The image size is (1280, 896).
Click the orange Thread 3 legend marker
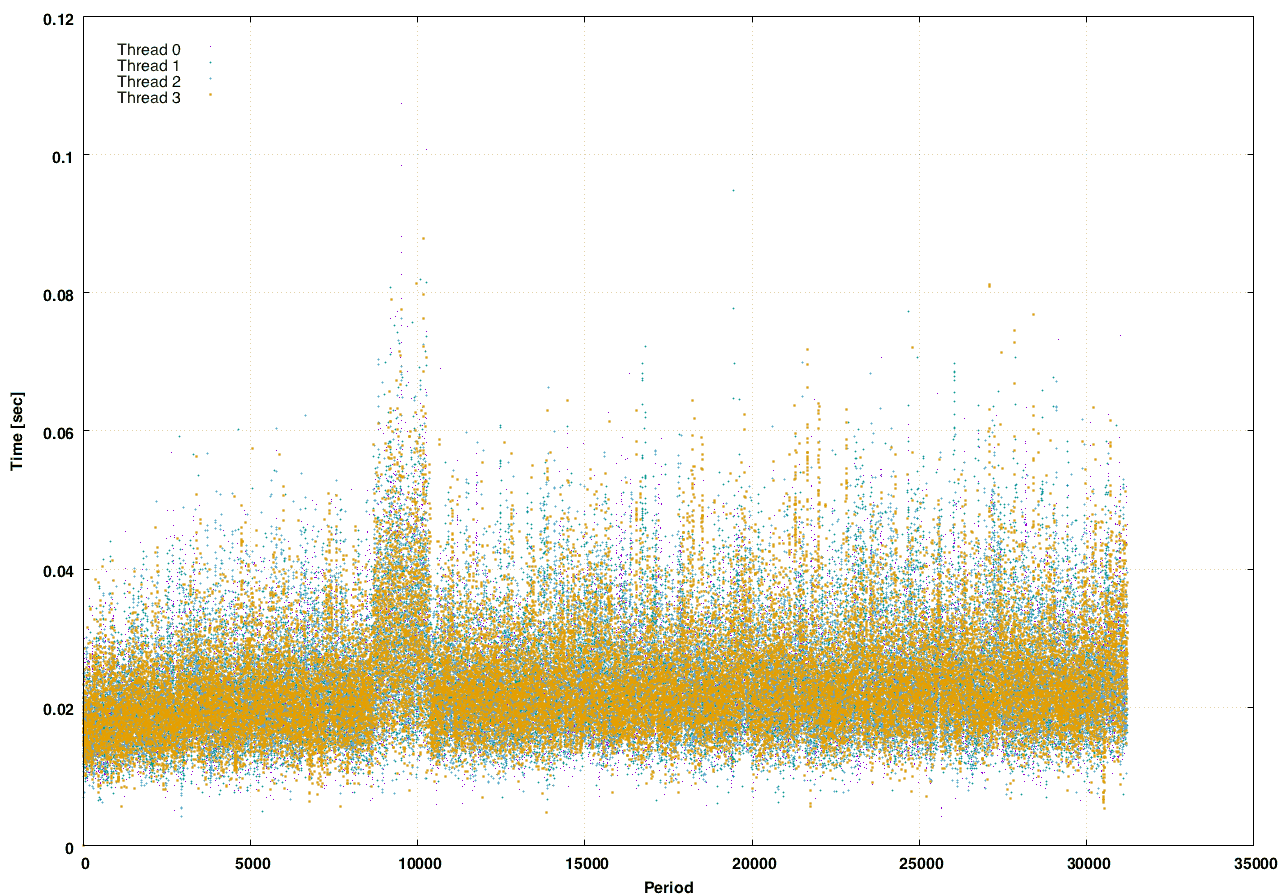pos(210,95)
